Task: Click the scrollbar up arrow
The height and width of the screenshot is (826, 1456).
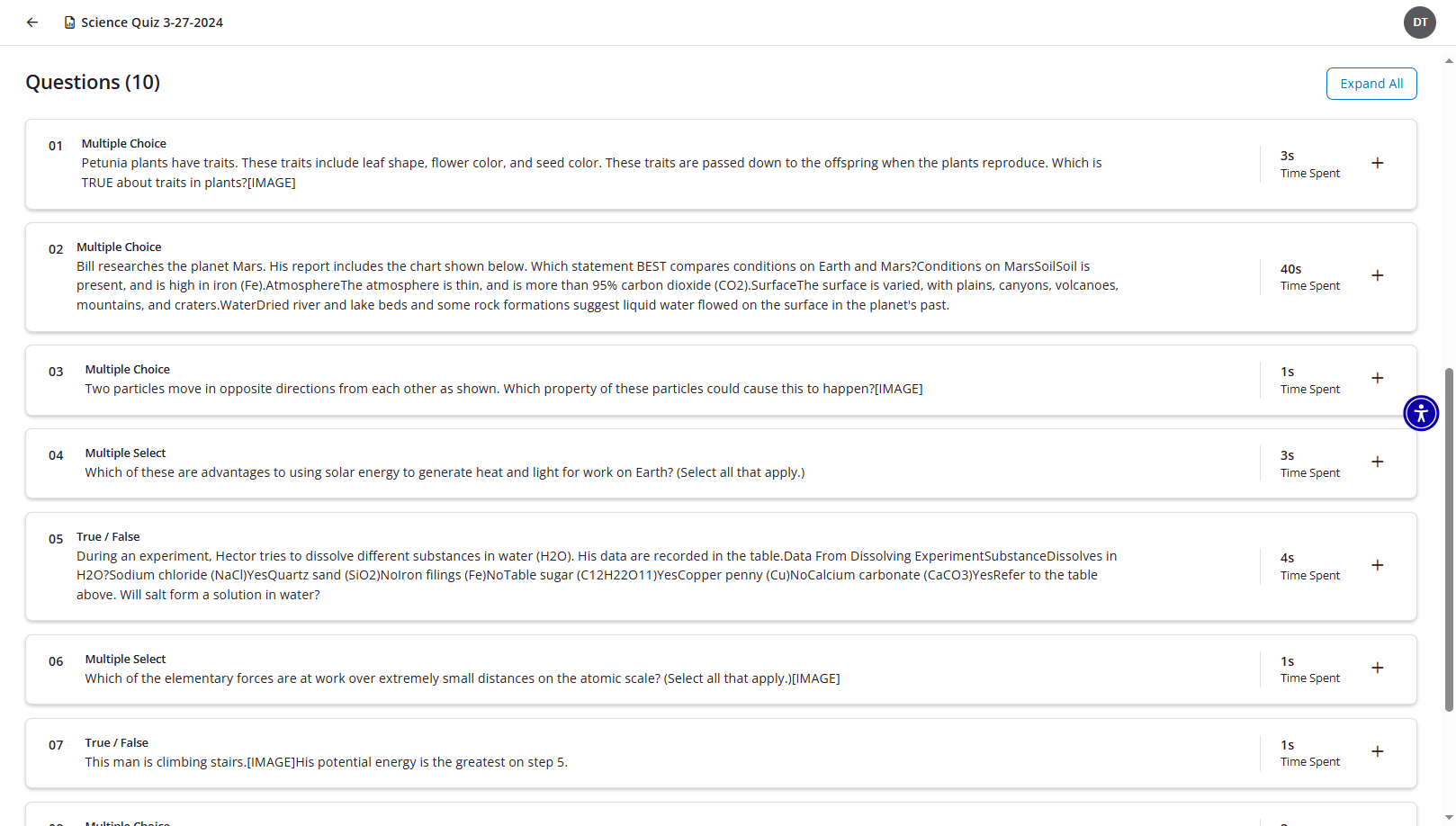Action: (1447, 63)
